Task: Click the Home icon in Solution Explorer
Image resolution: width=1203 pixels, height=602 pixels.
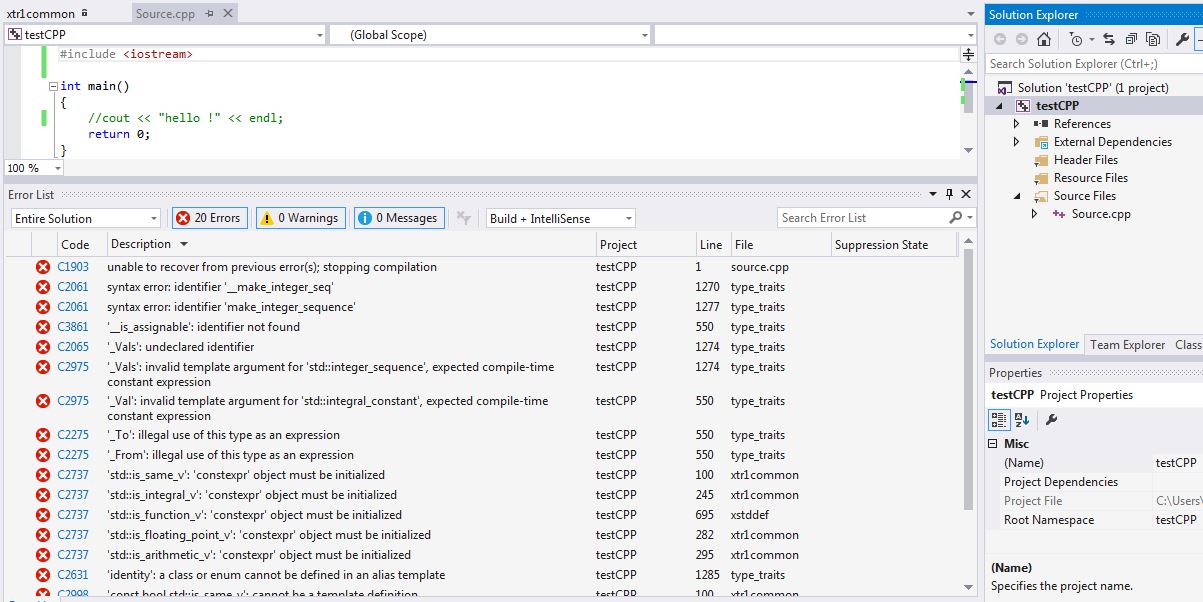Action: [x=1044, y=39]
